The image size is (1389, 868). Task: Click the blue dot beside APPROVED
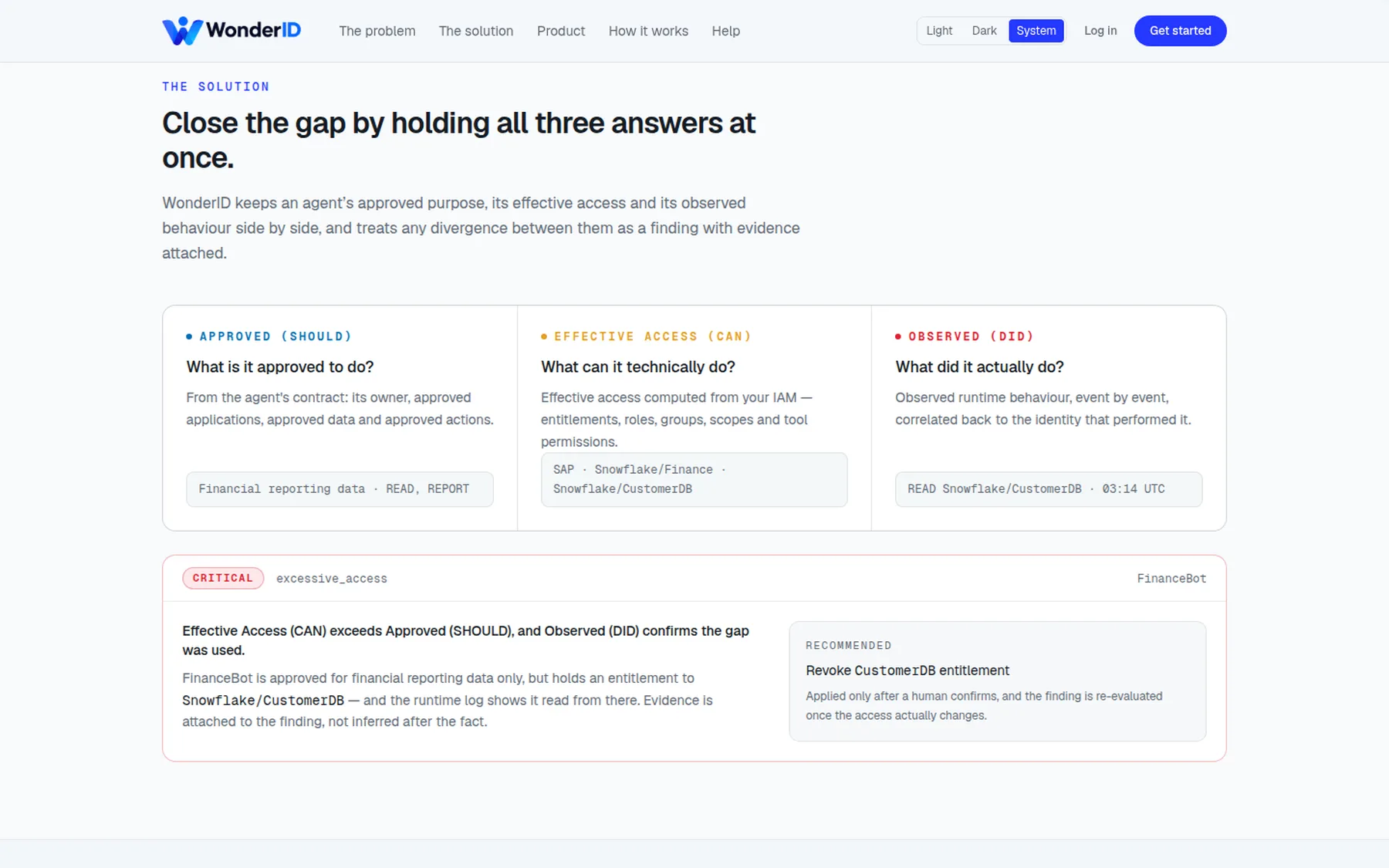(x=189, y=336)
